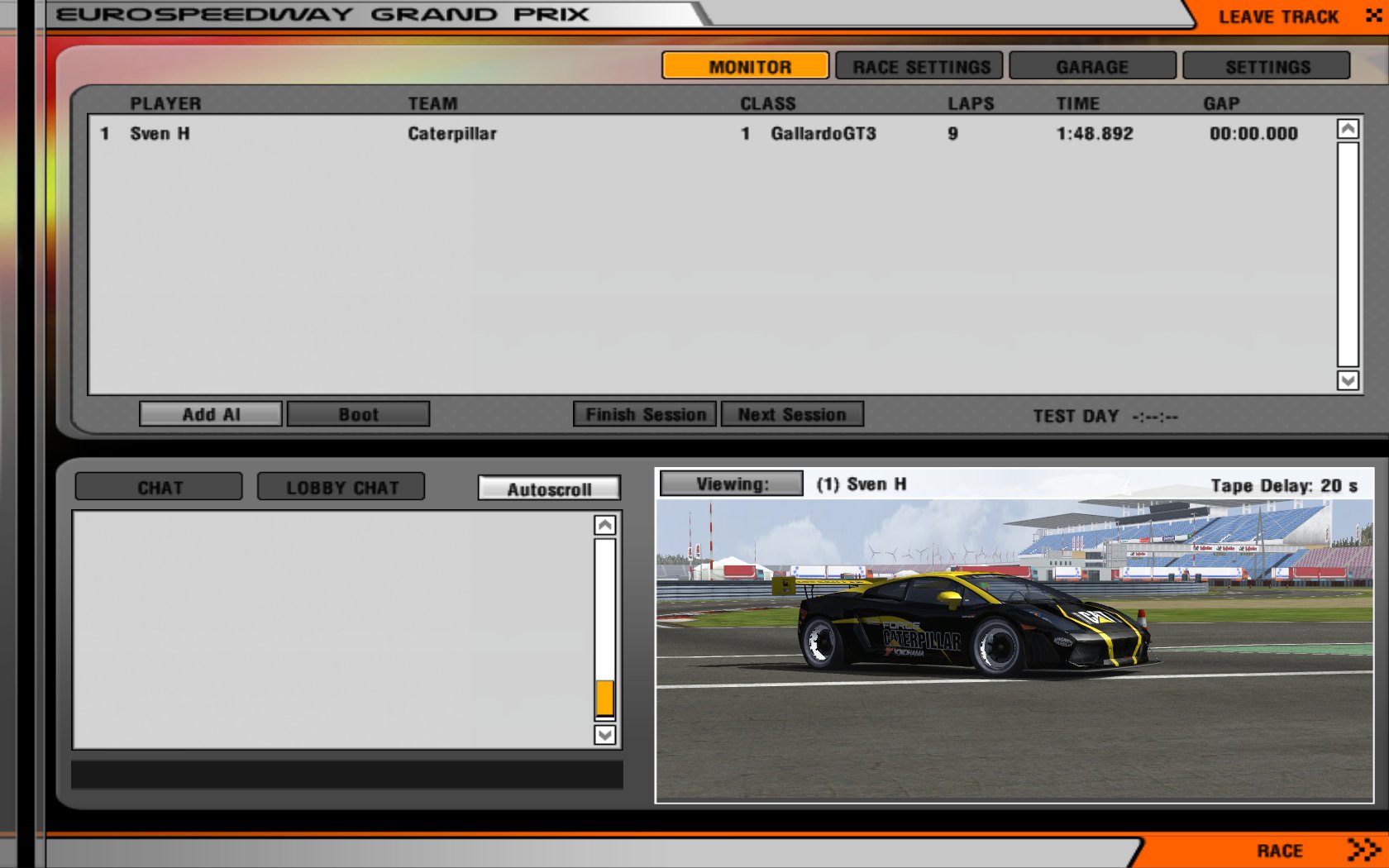Click the Leave Track X icon
This screenshot has width=1389, height=868.
[x=1373, y=16]
